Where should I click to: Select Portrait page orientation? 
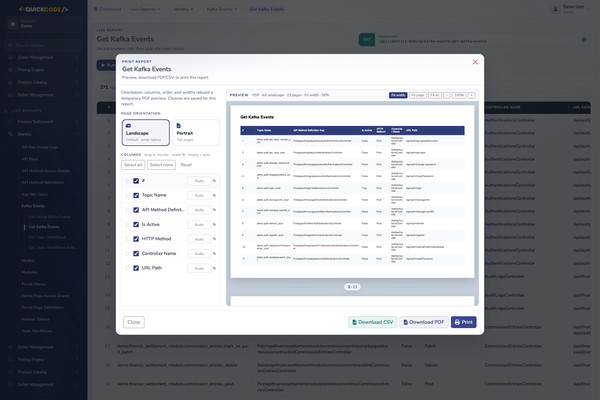(x=196, y=132)
